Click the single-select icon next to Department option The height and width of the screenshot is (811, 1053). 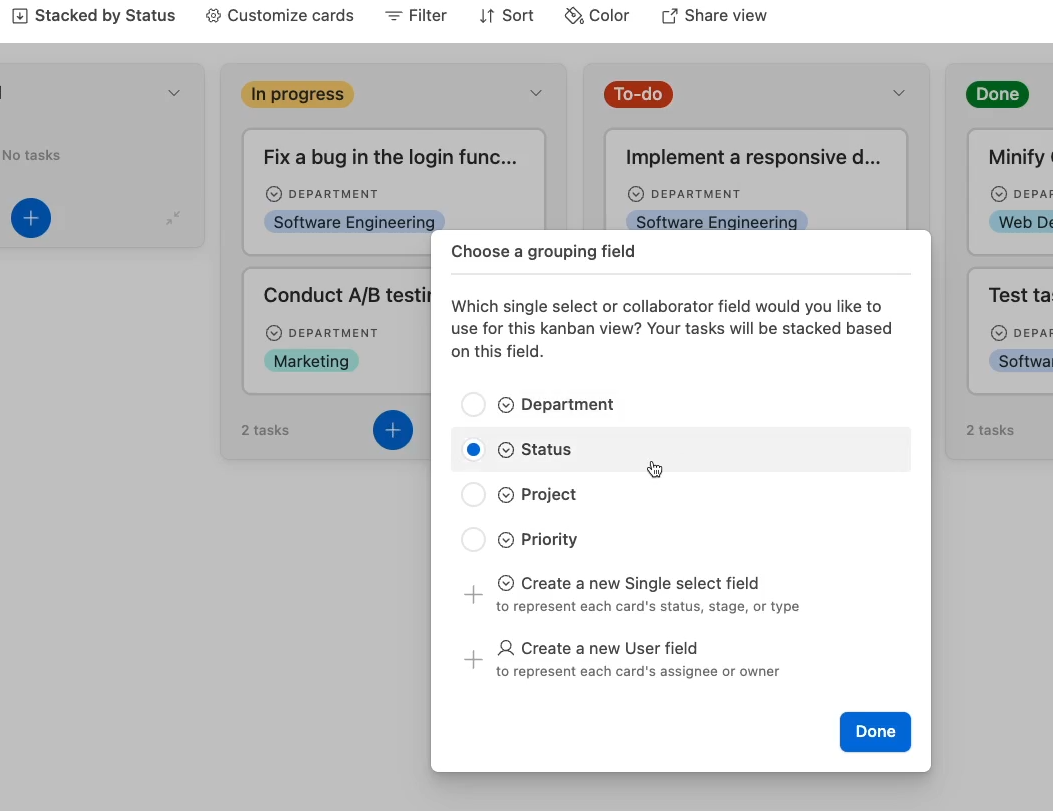tap(505, 404)
